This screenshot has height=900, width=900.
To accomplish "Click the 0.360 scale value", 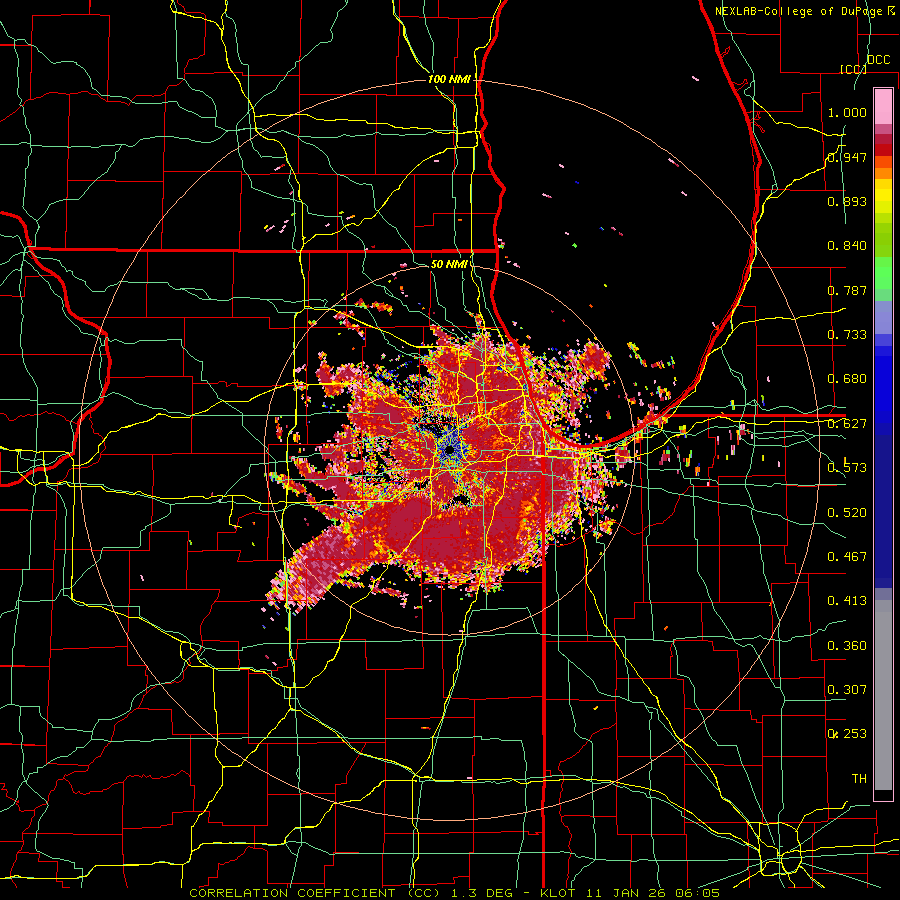I will (x=847, y=646).
